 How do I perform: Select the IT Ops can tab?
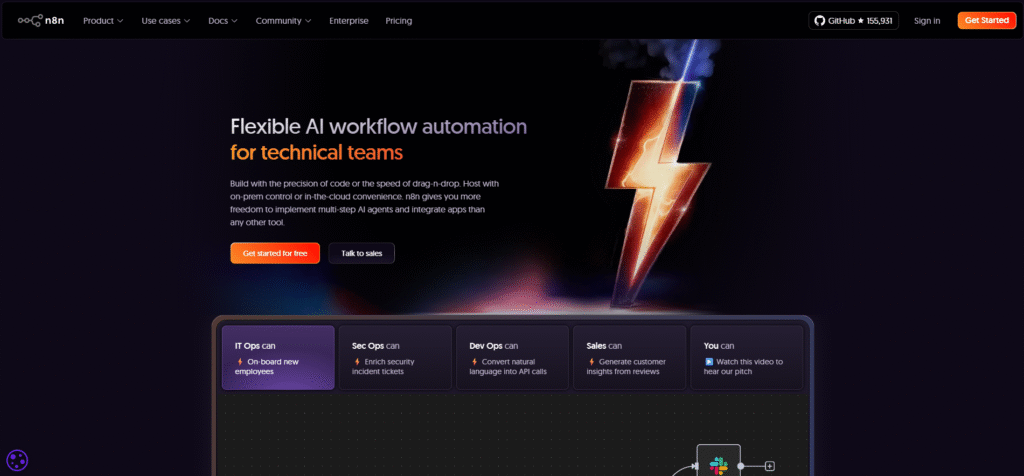(278, 357)
